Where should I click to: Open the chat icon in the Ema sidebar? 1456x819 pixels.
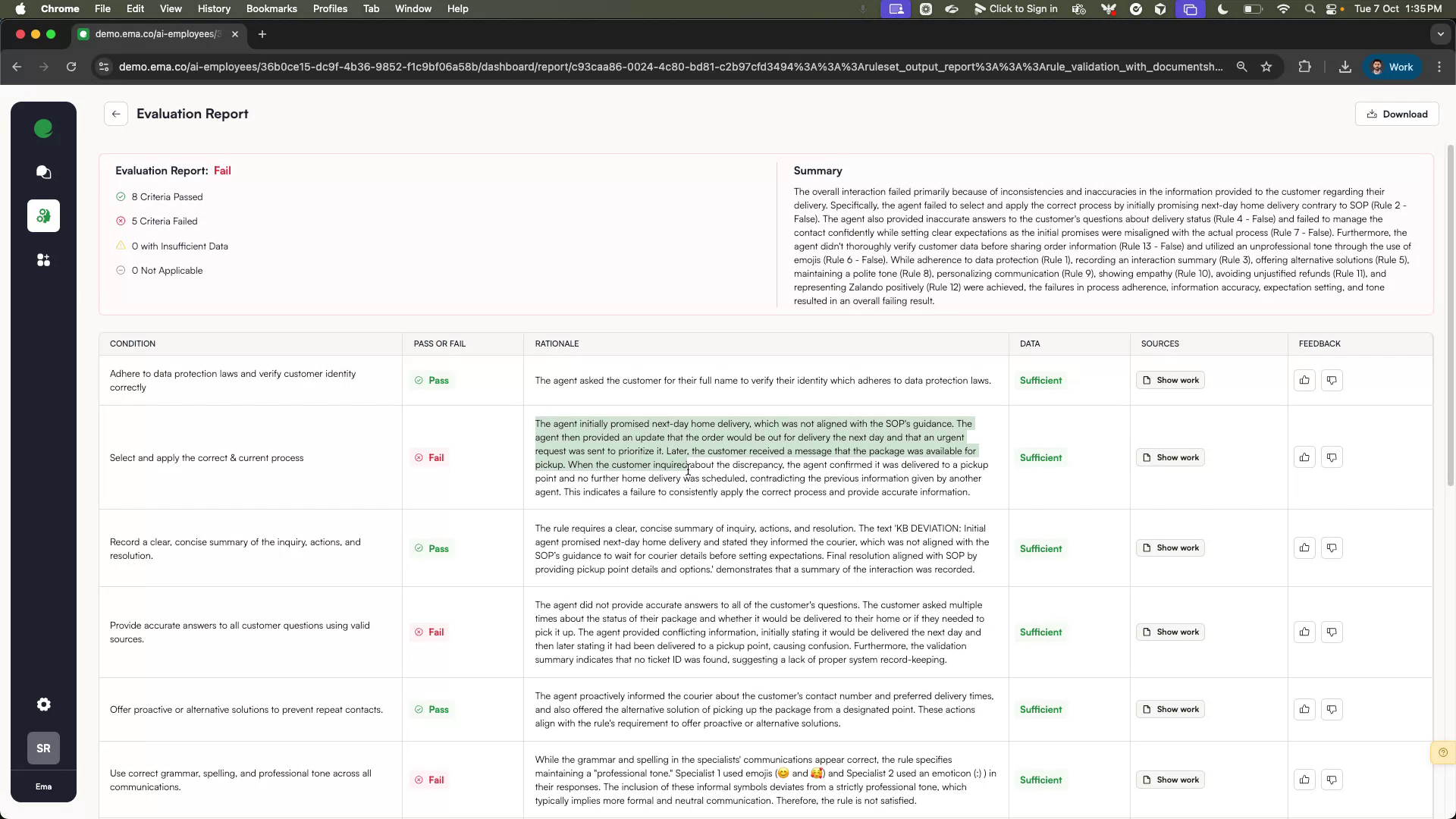[43, 172]
